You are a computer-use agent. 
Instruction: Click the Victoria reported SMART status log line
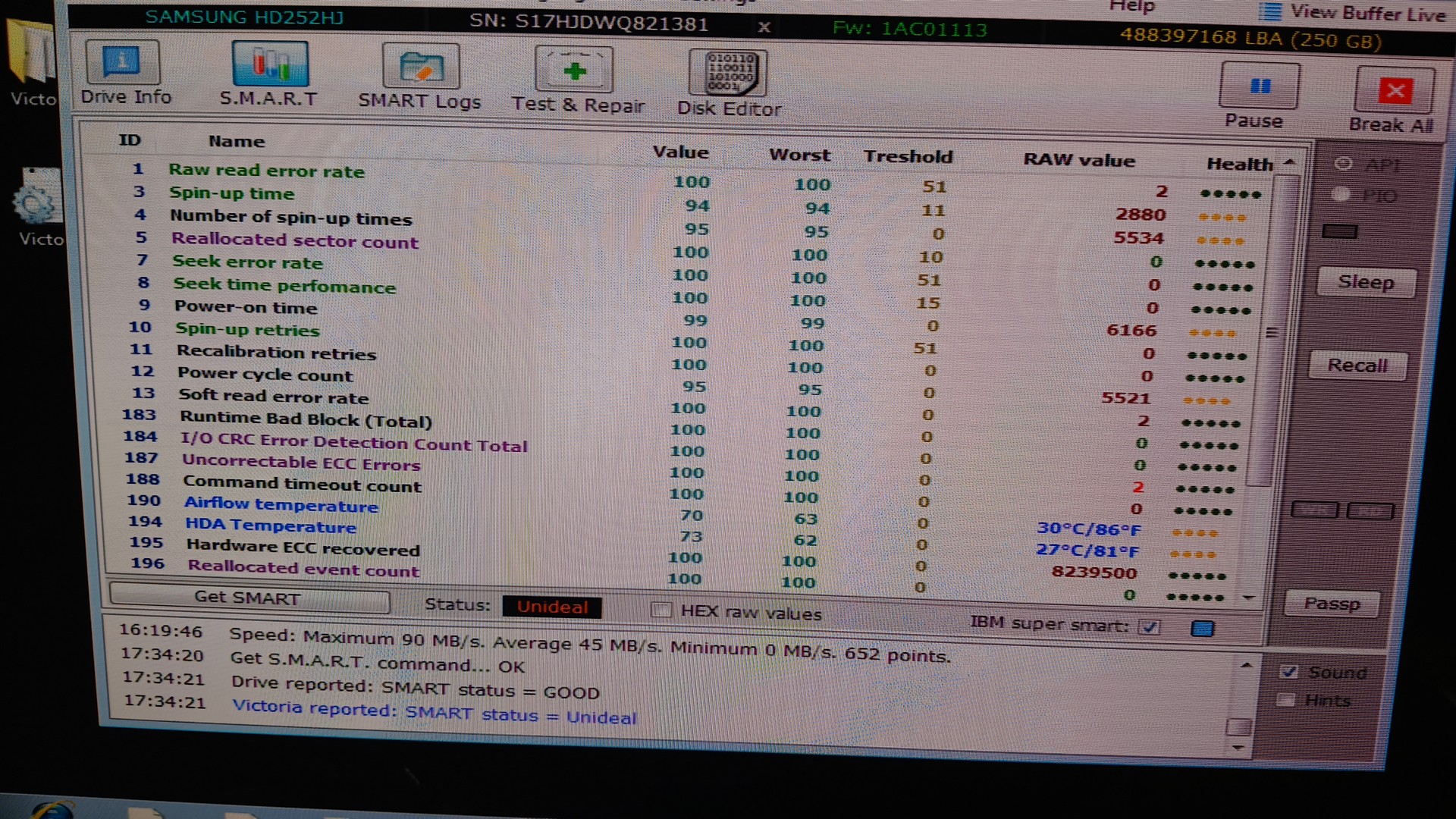[435, 711]
